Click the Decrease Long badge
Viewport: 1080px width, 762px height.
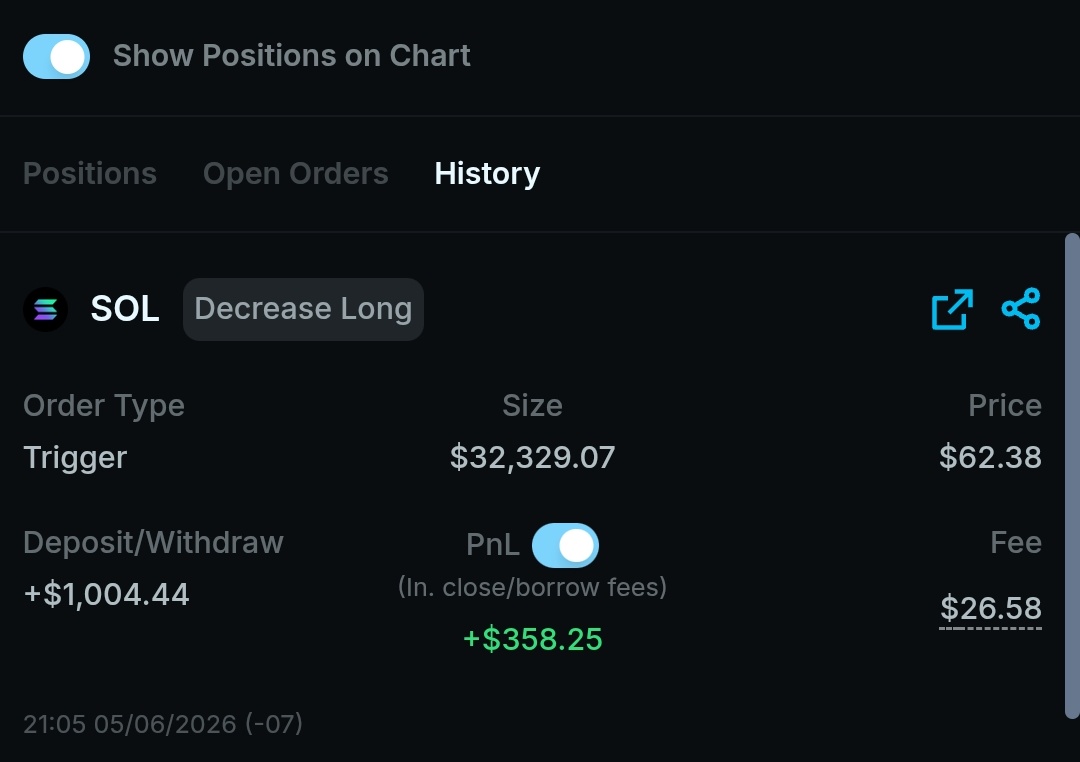303,309
